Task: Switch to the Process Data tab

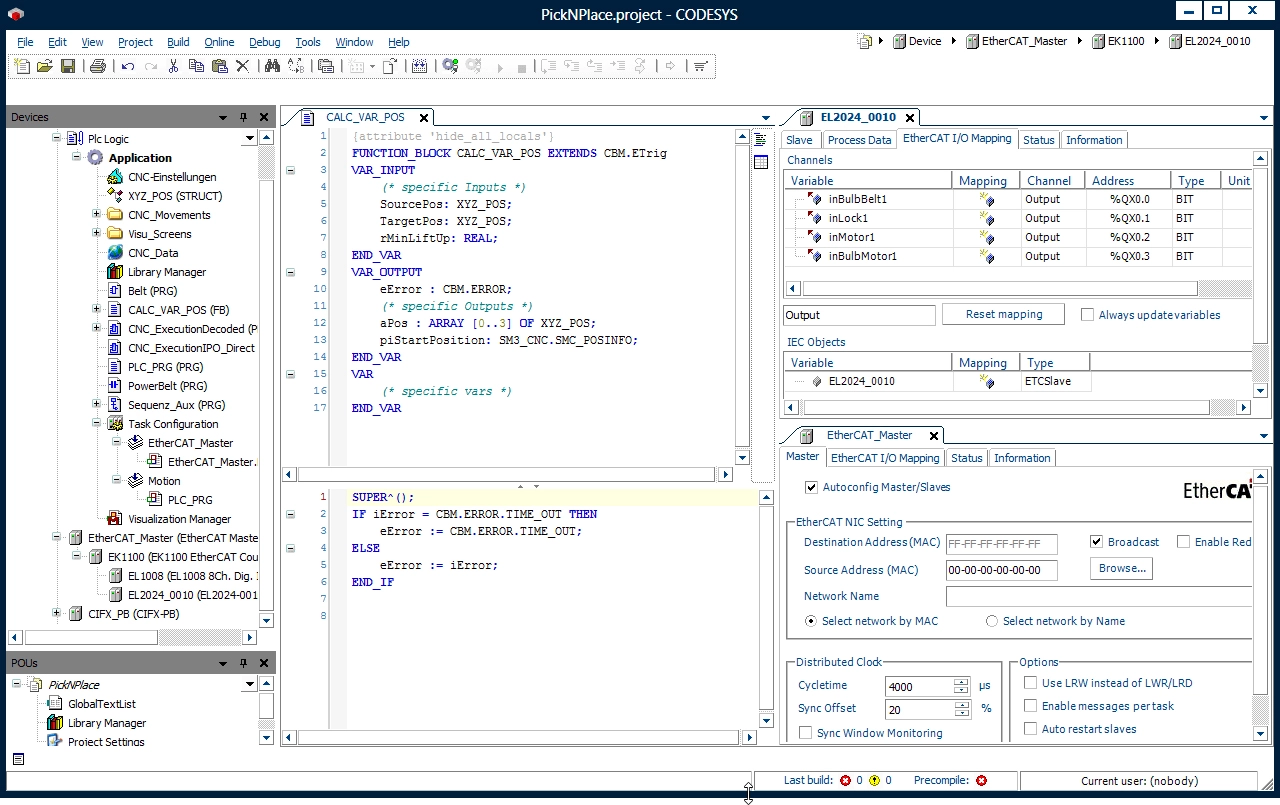Action: click(859, 140)
